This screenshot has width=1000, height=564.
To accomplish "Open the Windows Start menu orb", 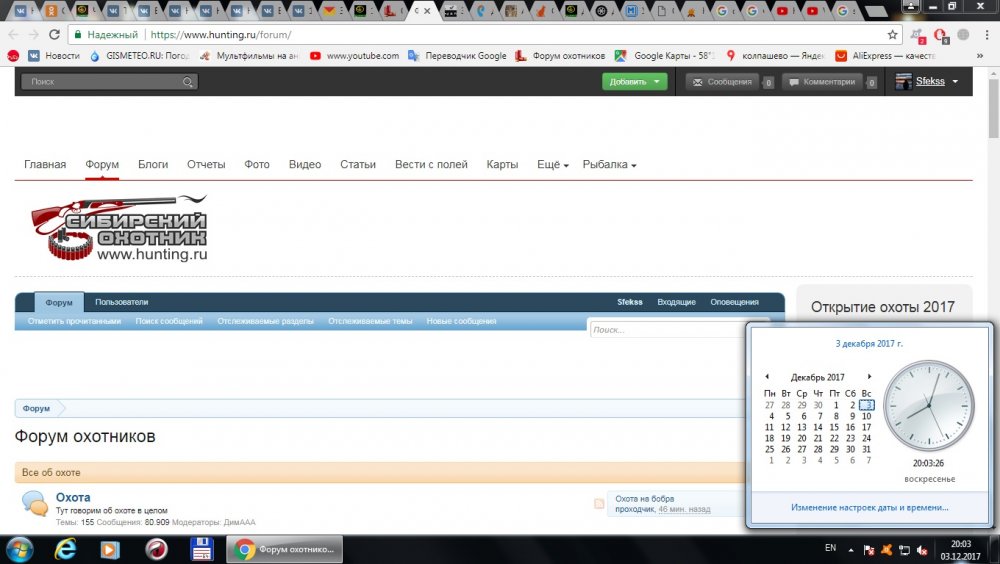I will pyautogui.click(x=19, y=549).
